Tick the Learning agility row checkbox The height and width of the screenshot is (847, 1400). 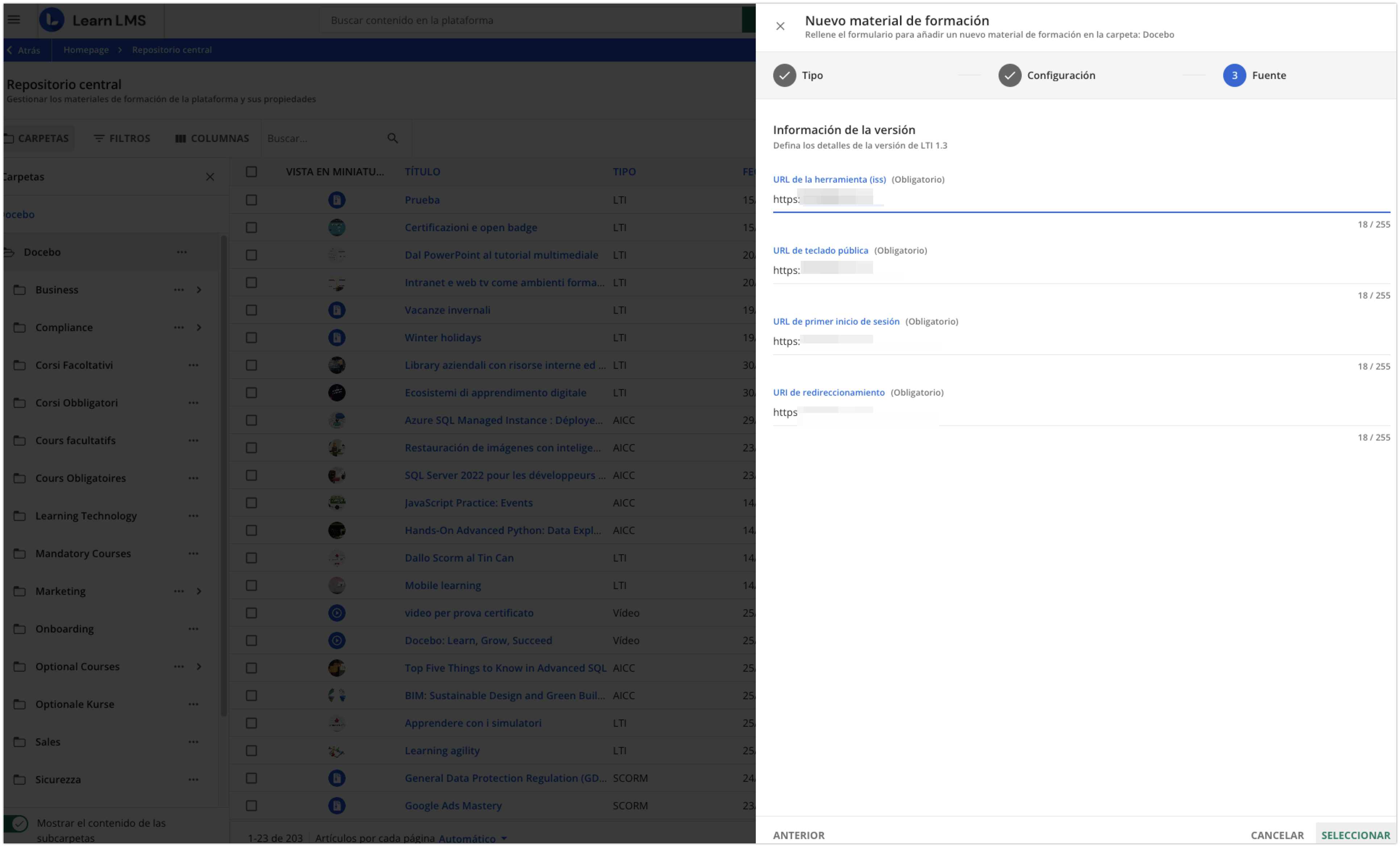[x=251, y=750]
